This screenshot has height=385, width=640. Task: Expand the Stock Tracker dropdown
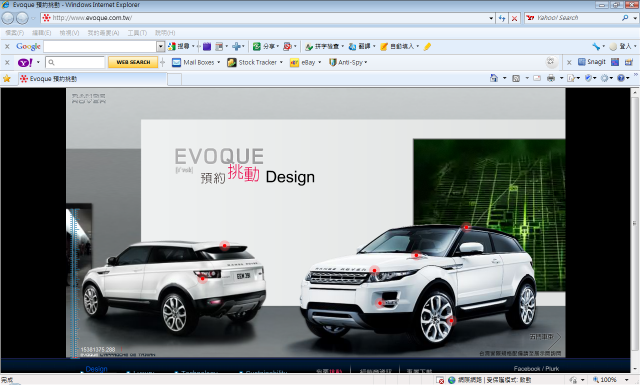[x=281, y=62]
